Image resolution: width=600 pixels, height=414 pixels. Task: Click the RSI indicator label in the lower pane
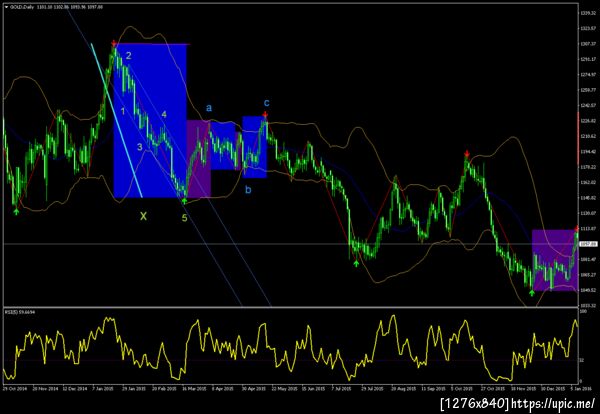tap(20, 313)
